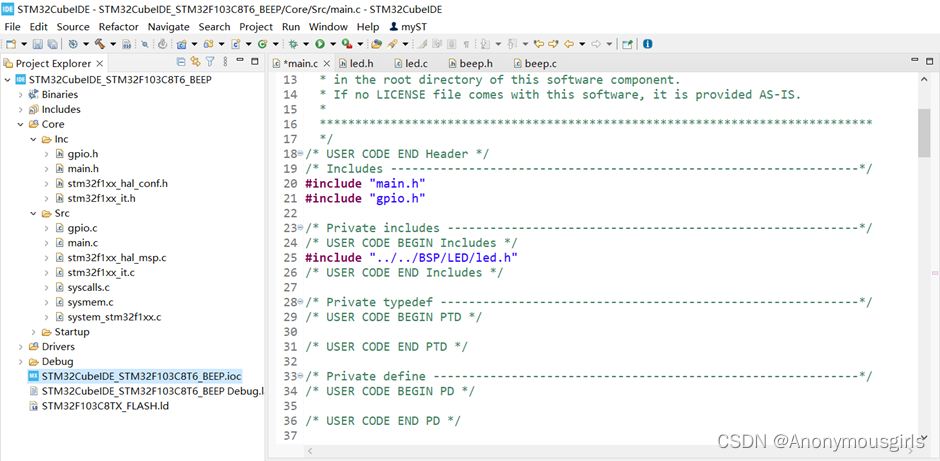Click the New Source File toolbar icon

(x=236, y=44)
